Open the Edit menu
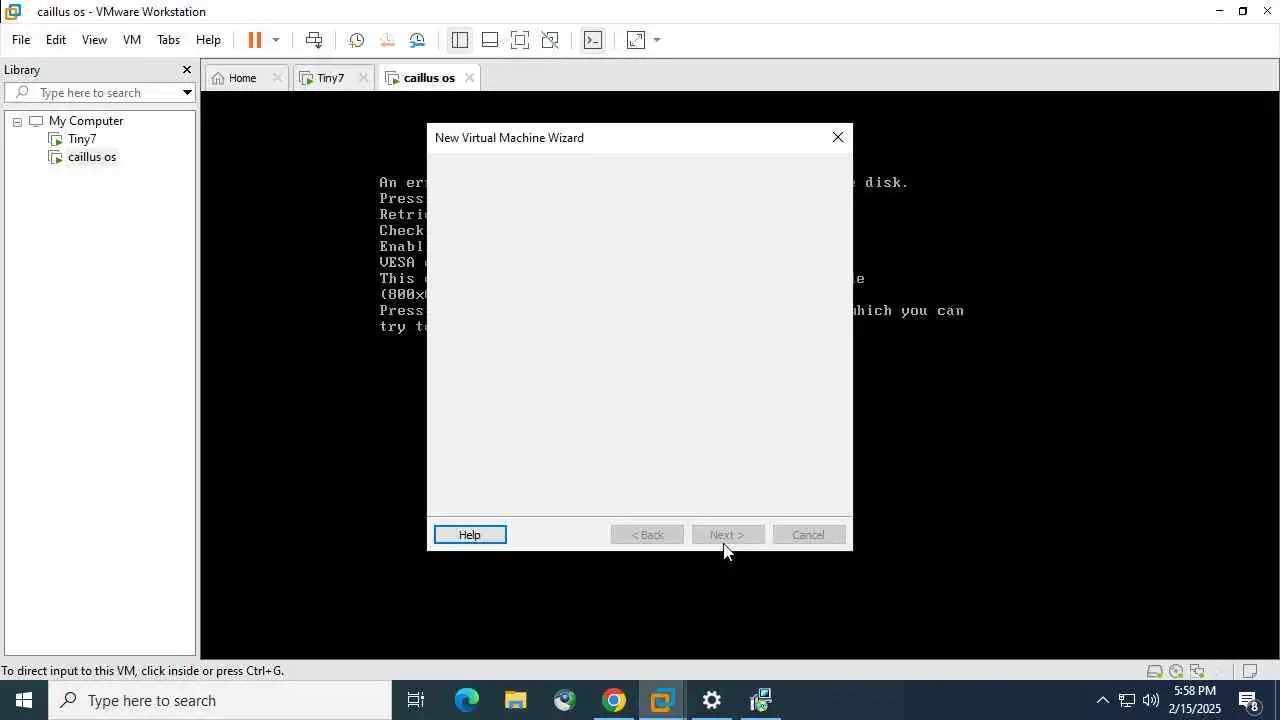1280x720 pixels. (56, 40)
